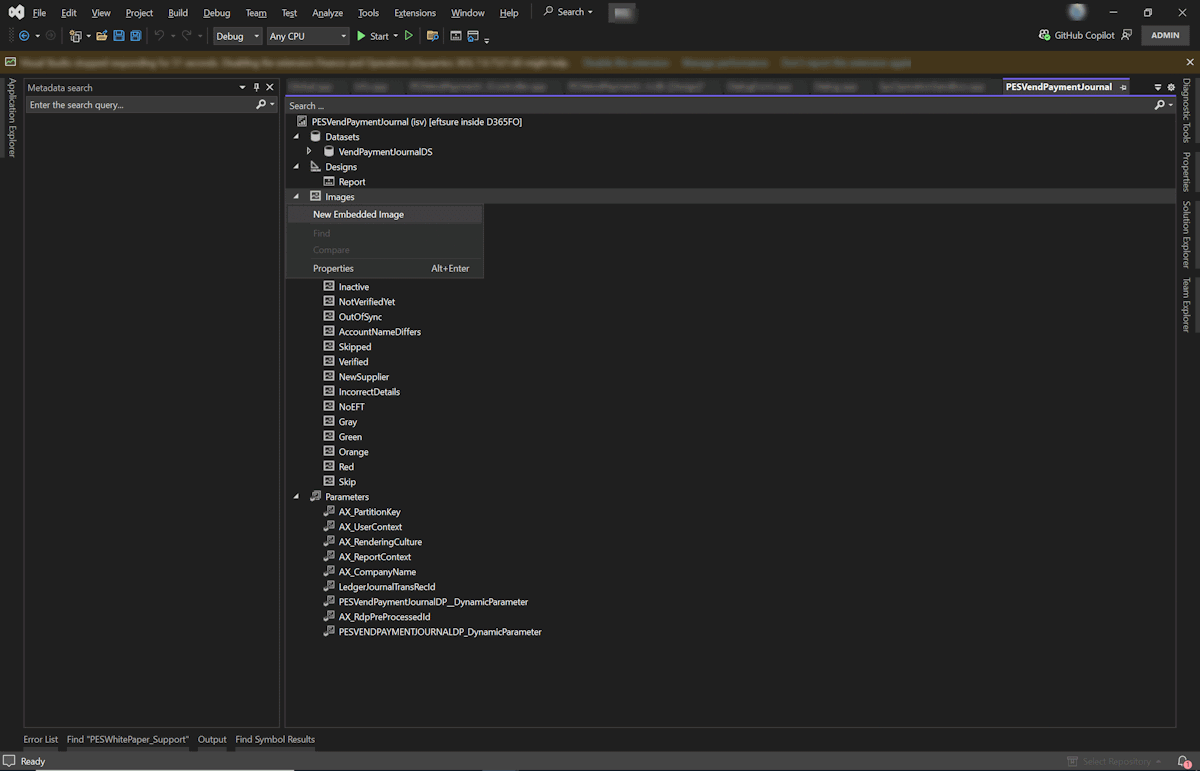Click the Open File folder icon
1200x771 pixels.
[101, 36]
